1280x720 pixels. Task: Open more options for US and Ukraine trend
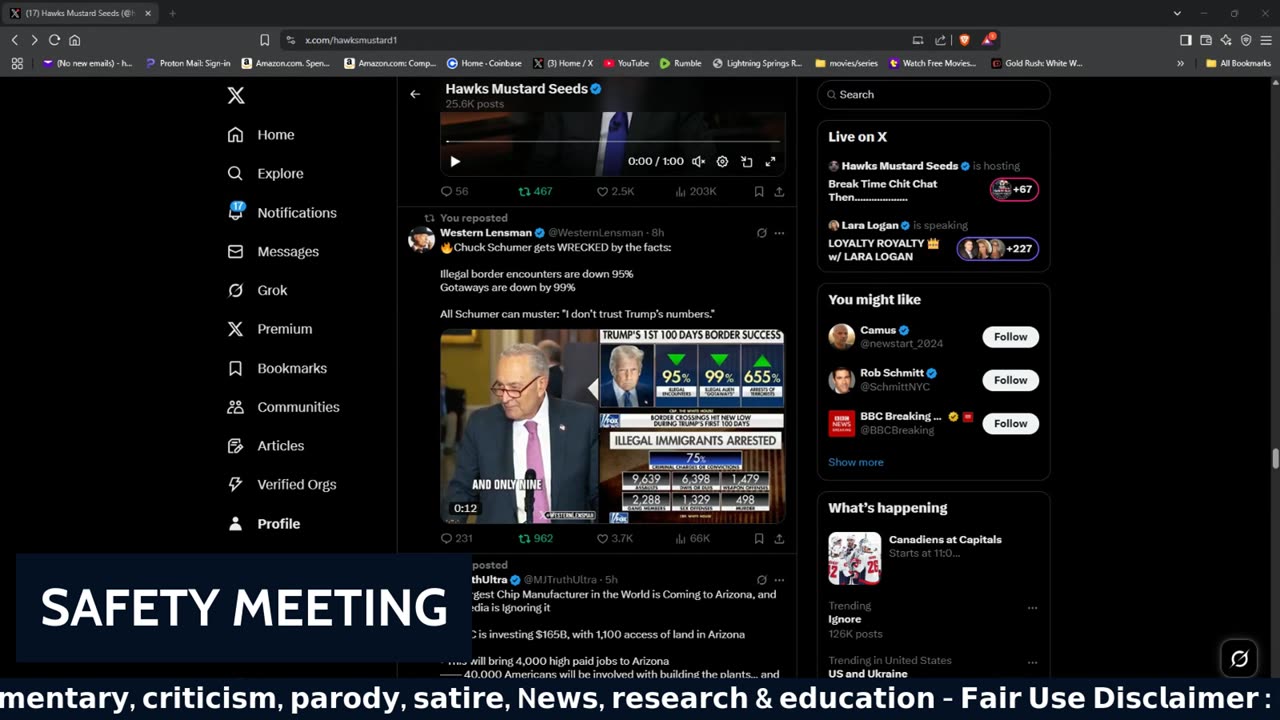1032,662
